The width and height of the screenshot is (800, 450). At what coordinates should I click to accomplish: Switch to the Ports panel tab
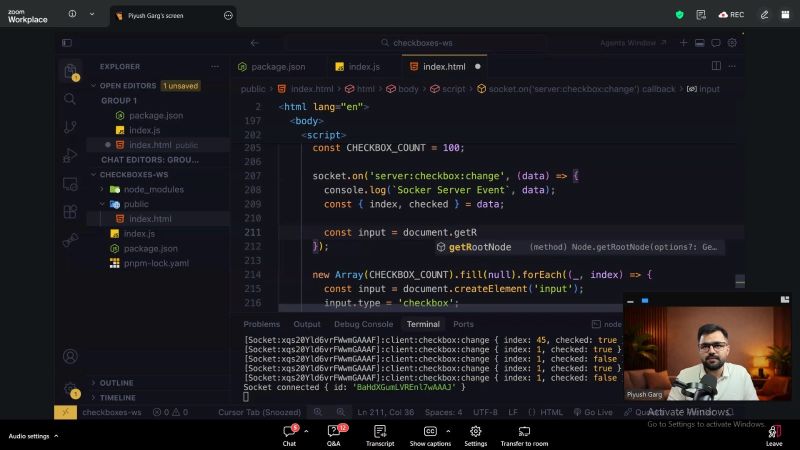pos(463,324)
